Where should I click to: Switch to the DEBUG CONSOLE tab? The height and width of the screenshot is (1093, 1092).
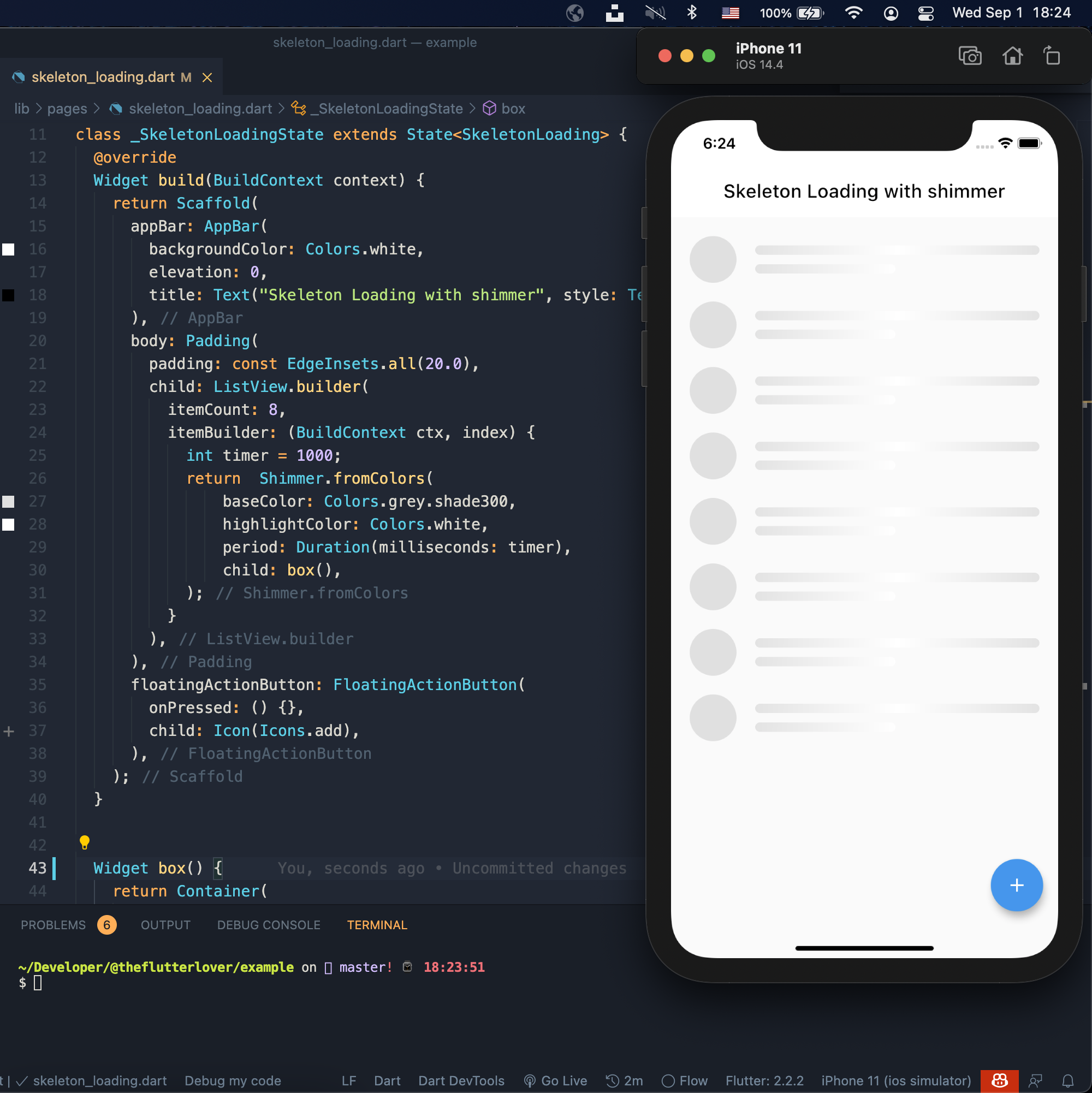[269, 925]
